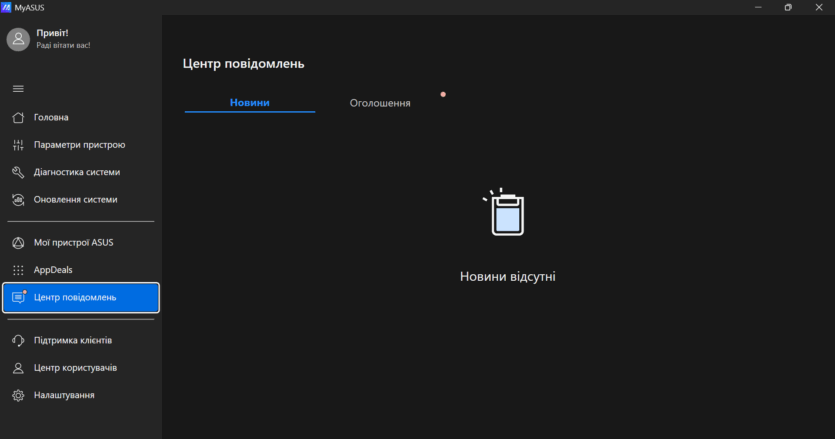Click the Налаштування gear icon
The height and width of the screenshot is (439, 835).
(18, 395)
